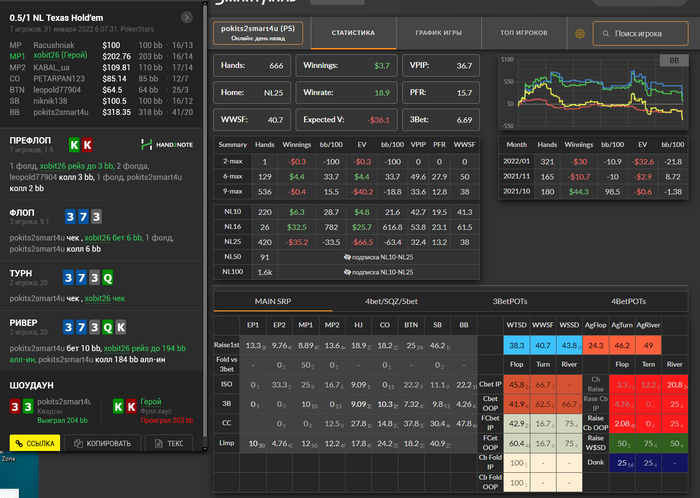Open the gear settings icon near search
This screenshot has width=700, height=498.
(579, 33)
